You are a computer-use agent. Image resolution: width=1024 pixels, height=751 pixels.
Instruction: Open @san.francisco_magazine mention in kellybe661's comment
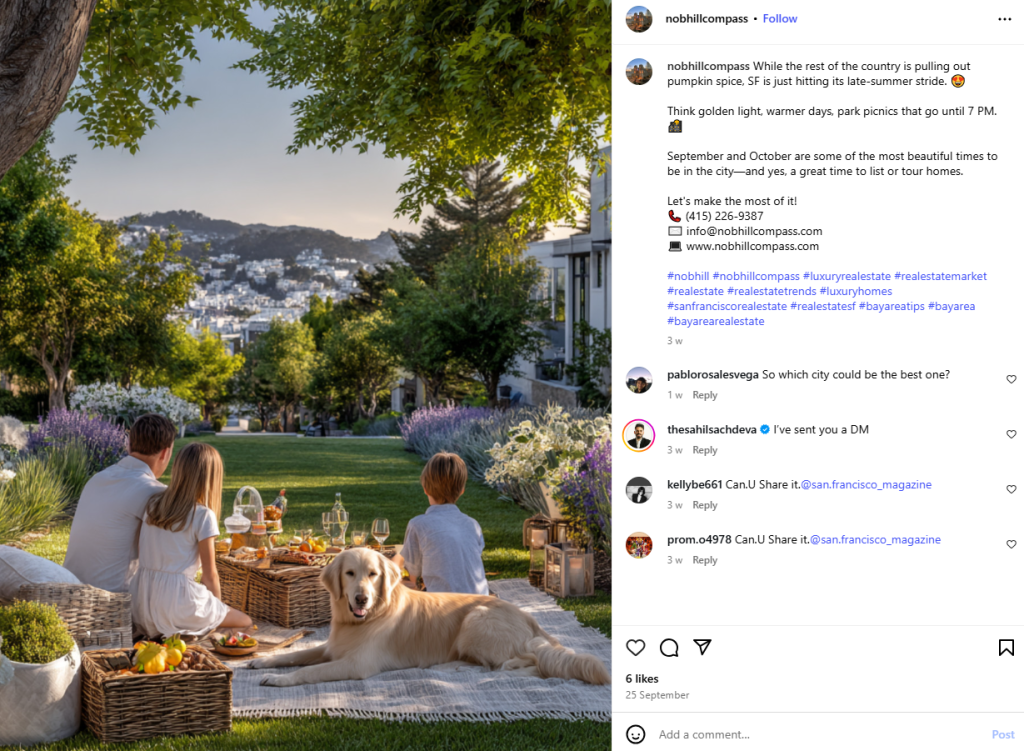coord(866,485)
